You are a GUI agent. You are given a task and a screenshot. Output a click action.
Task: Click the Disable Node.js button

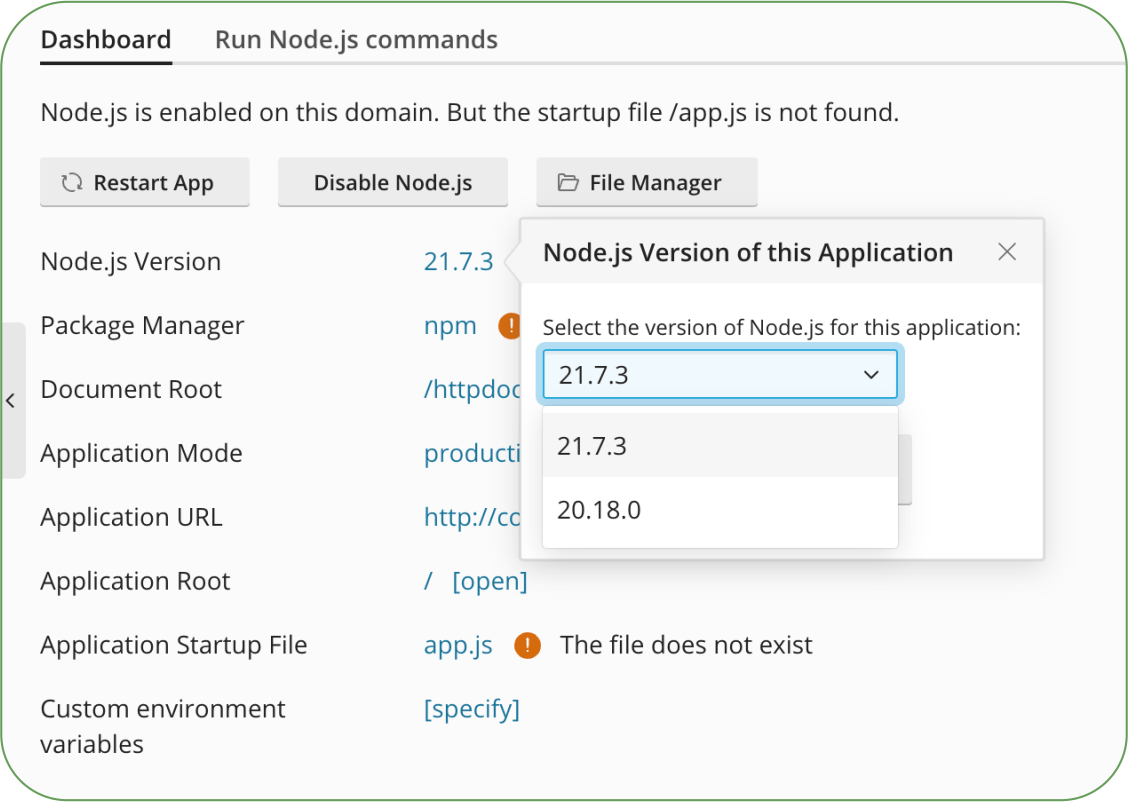(393, 183)
